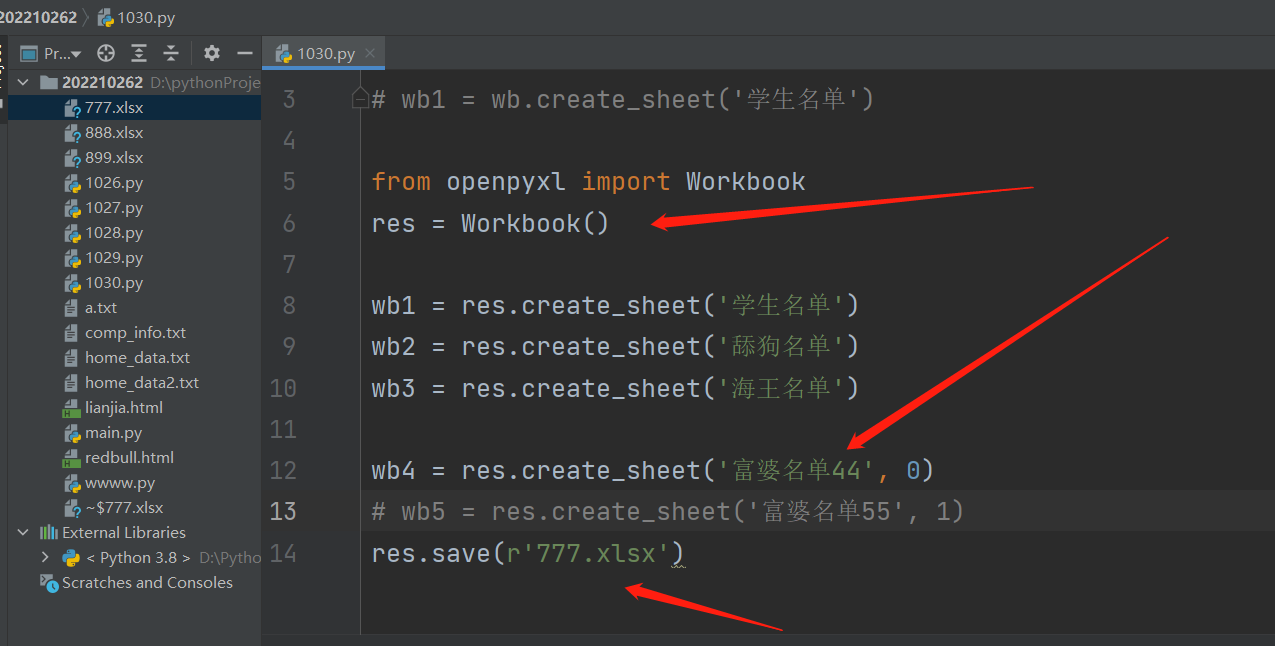
Task: Expand the External Libraries node
Action: [24, 533]
